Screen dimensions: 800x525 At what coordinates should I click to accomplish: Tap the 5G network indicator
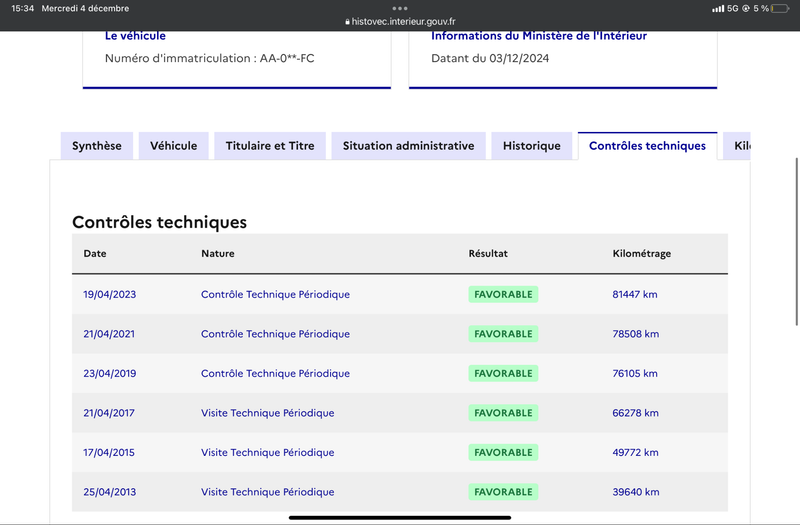733,8
